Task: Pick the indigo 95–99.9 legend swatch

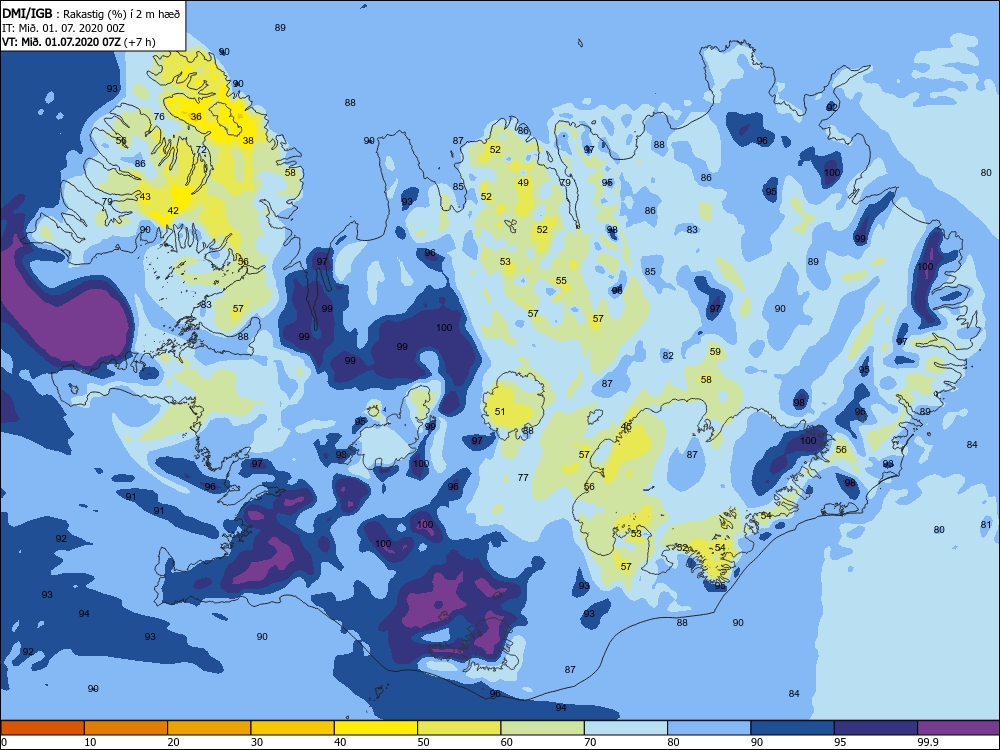Action: [876, 728]
